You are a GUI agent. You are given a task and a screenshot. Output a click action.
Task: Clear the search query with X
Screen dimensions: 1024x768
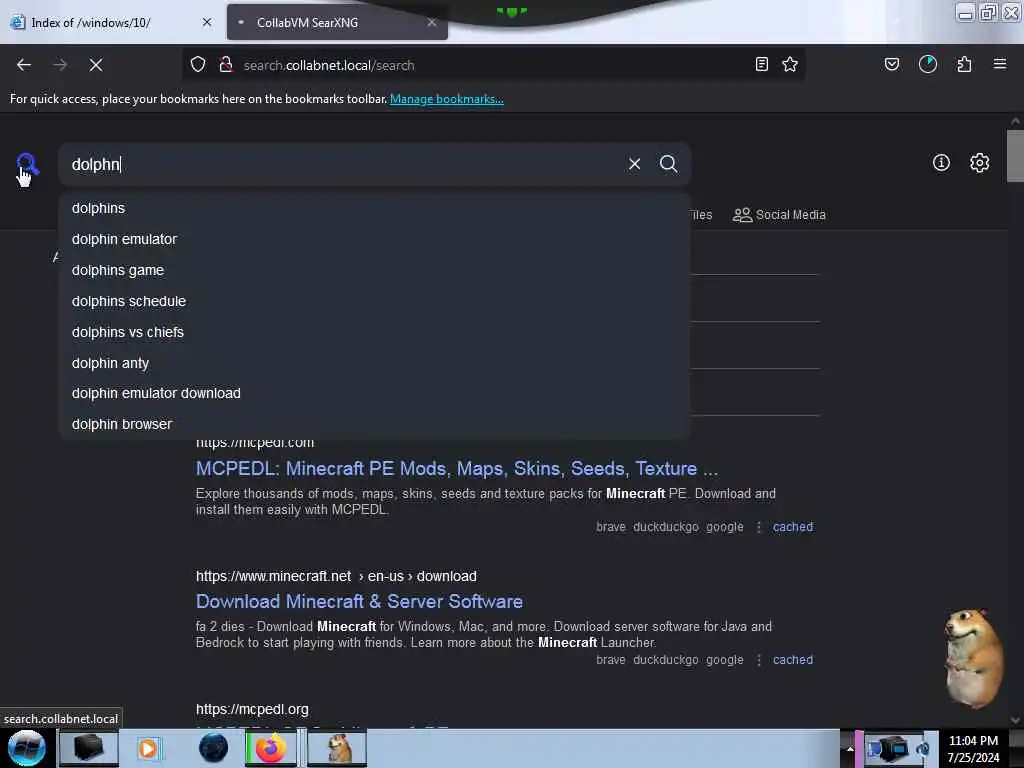coord(635,164)
